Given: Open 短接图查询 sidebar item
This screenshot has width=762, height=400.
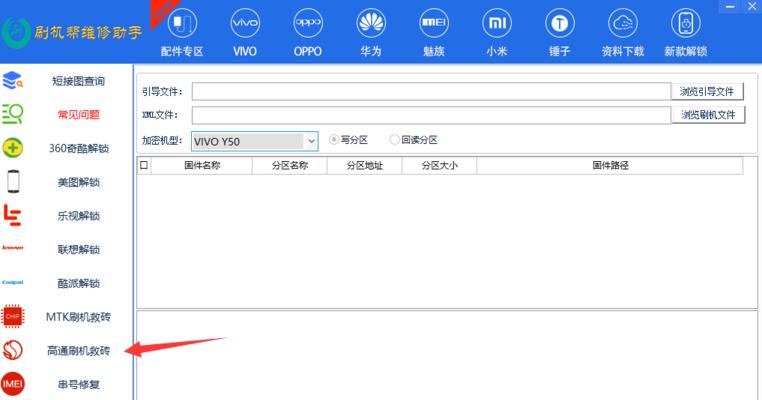Looking at the screenshot, I should click(79, 81).
